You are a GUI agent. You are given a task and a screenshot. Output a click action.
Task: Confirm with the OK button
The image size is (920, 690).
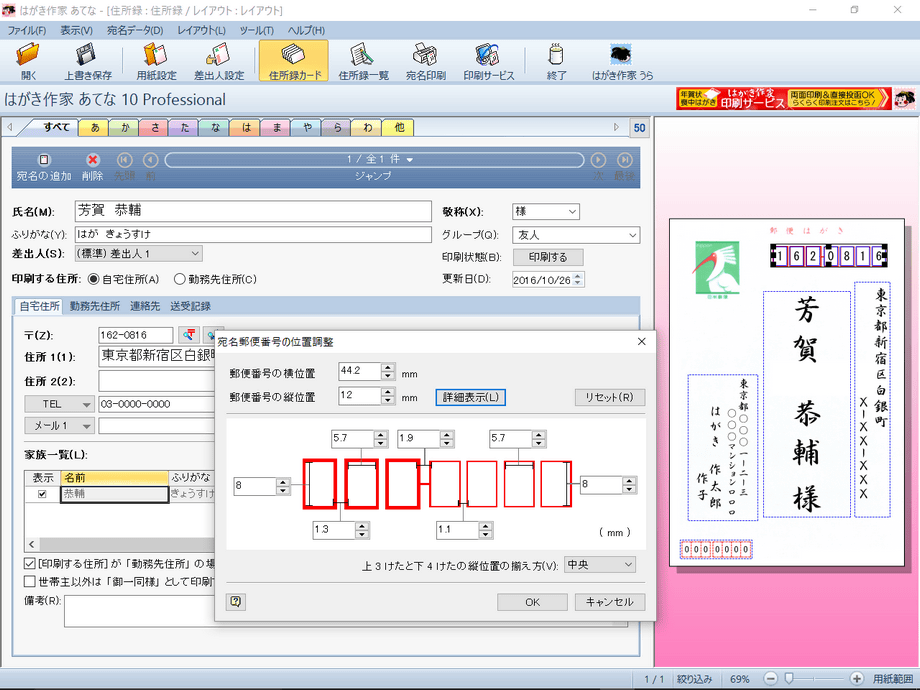[x=532, y=602]
